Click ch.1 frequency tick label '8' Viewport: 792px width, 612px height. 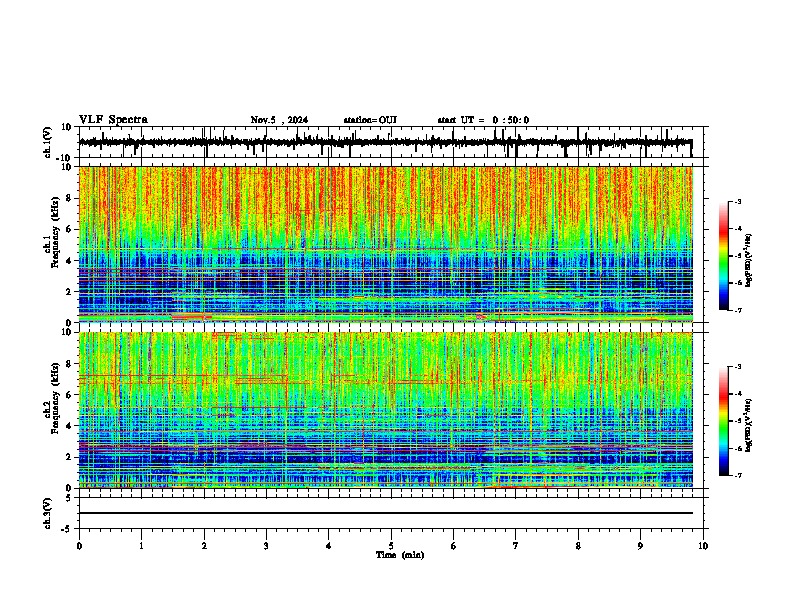pos(69,198)
